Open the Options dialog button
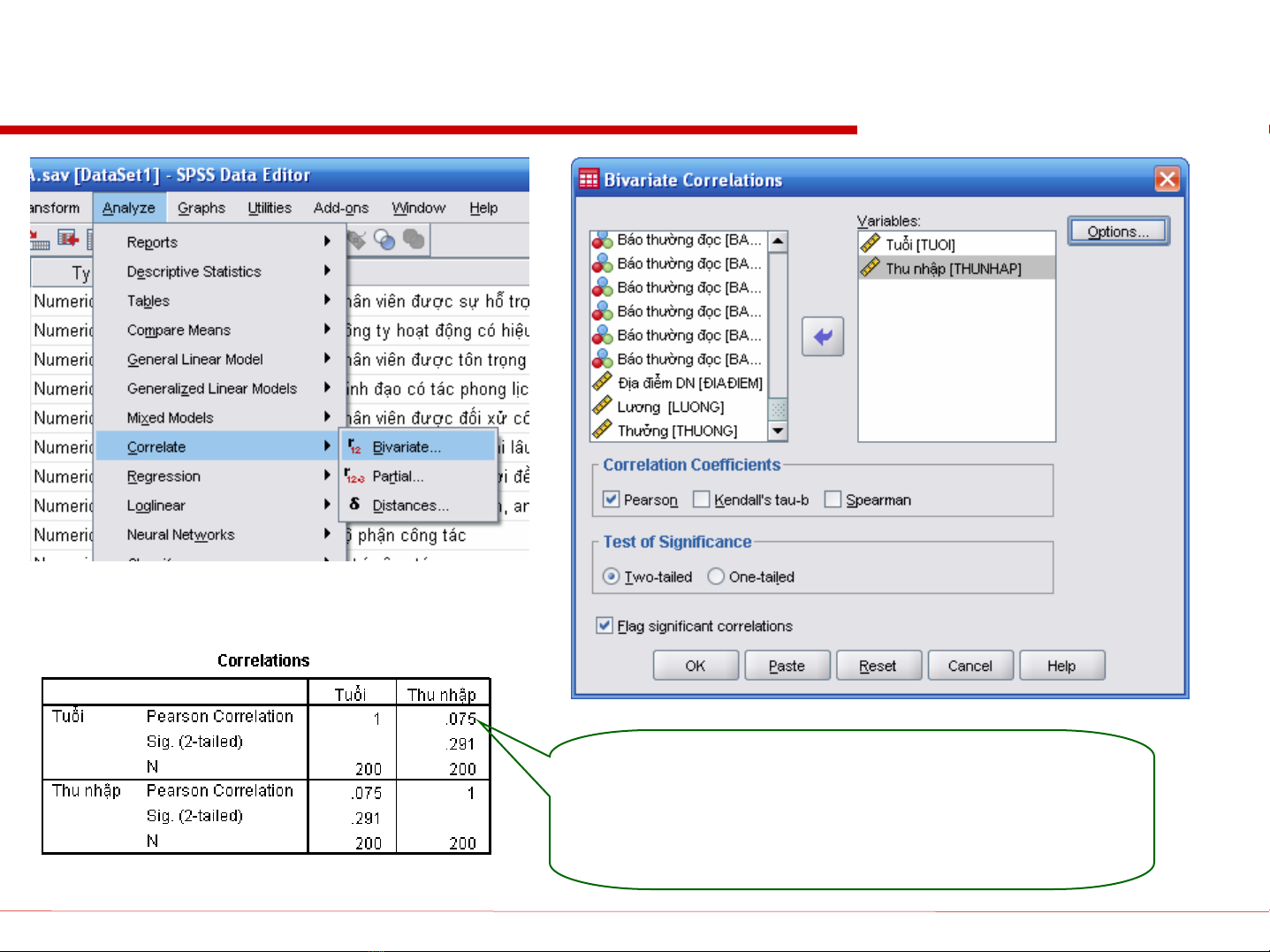 [1118, 232]
